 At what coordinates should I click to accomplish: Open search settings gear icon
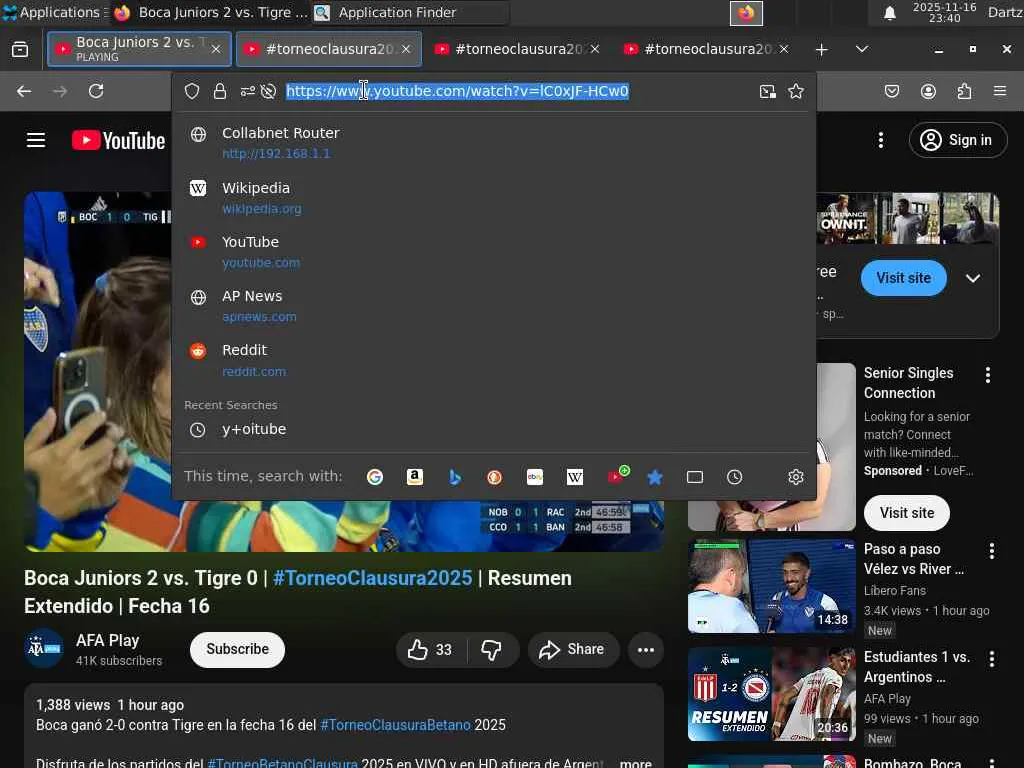(x=795, y=477)
